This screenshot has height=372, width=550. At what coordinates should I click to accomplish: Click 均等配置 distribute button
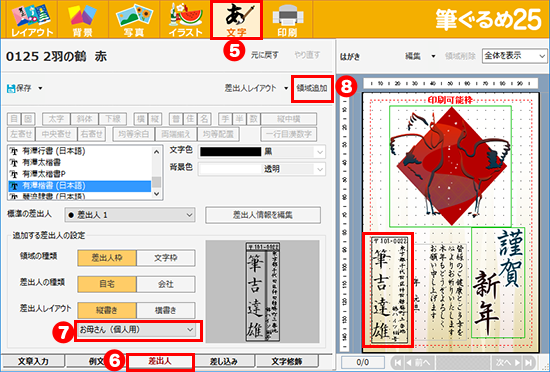(x=218, y=134)
